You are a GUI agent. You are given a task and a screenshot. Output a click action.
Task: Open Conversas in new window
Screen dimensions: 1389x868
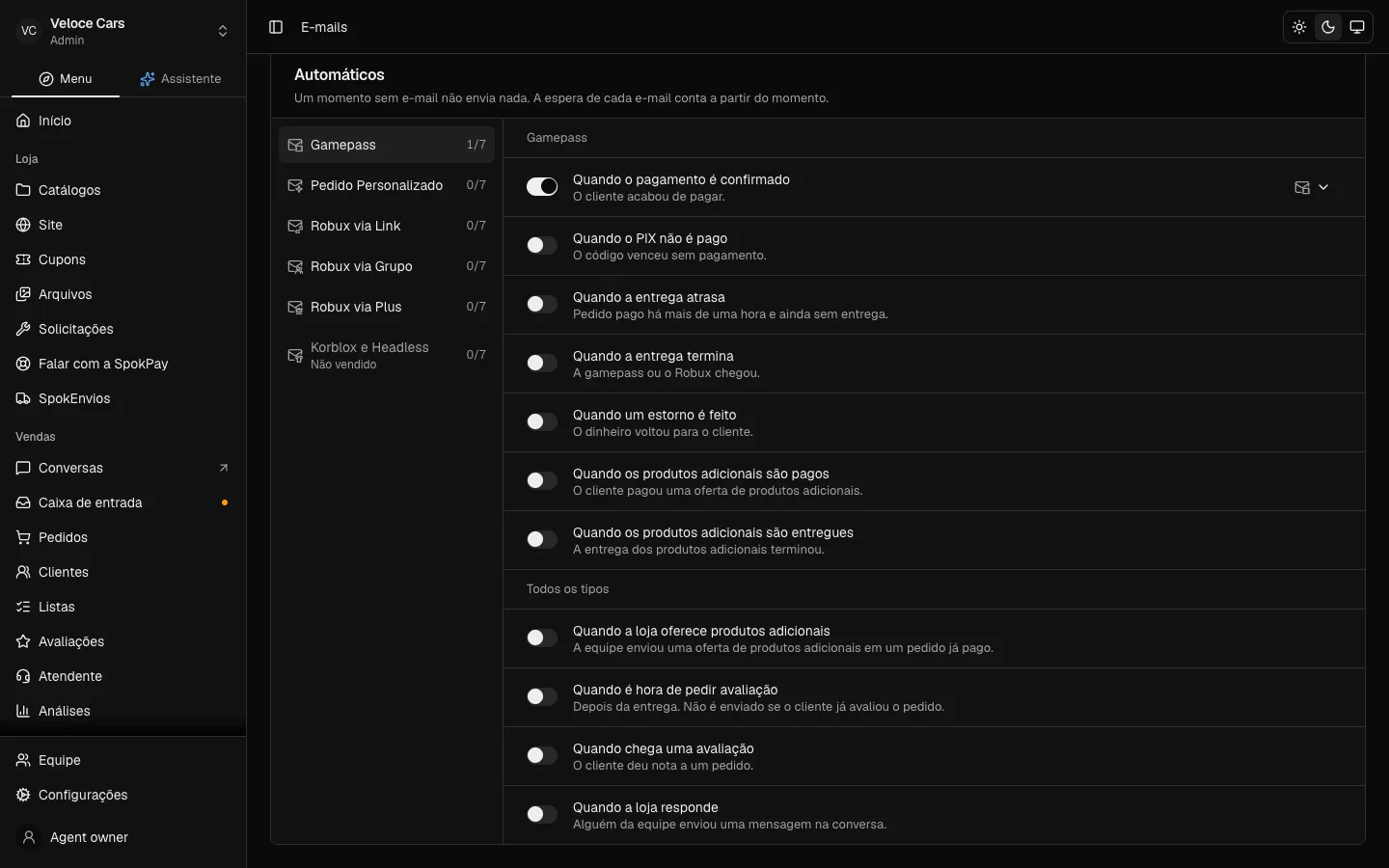point(123,468)
